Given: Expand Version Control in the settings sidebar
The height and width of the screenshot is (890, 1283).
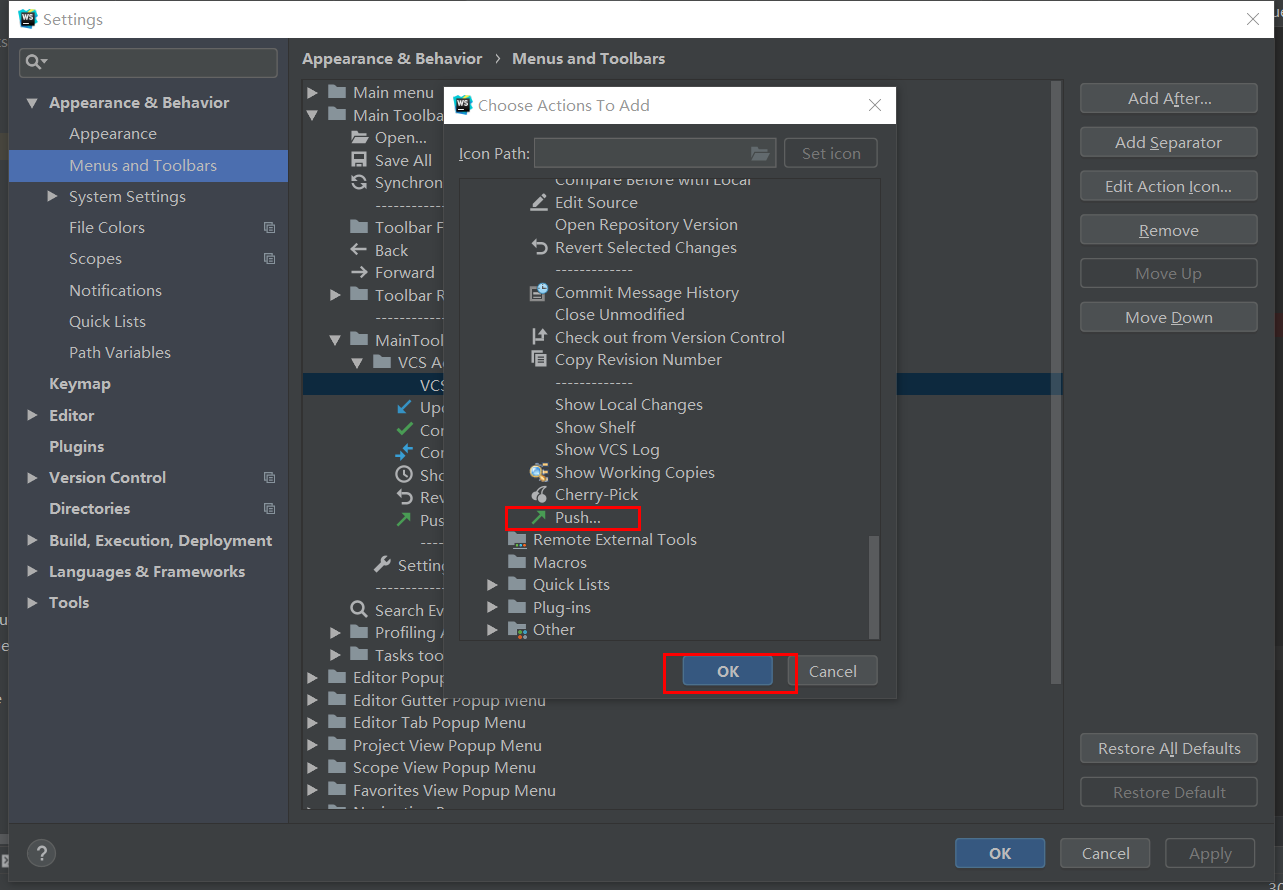Looking at the screenshot, I should click(x=31, y=477).
